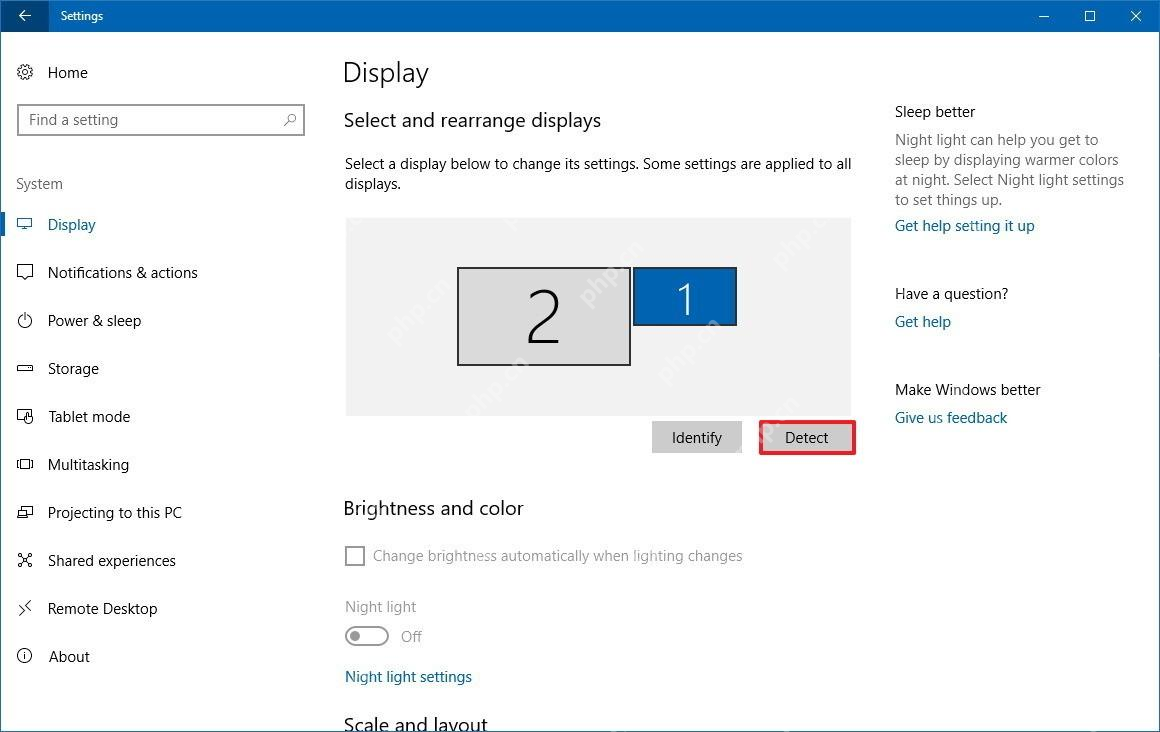Click Give us feedback link
1160x732 pixels.
point(951,417)
